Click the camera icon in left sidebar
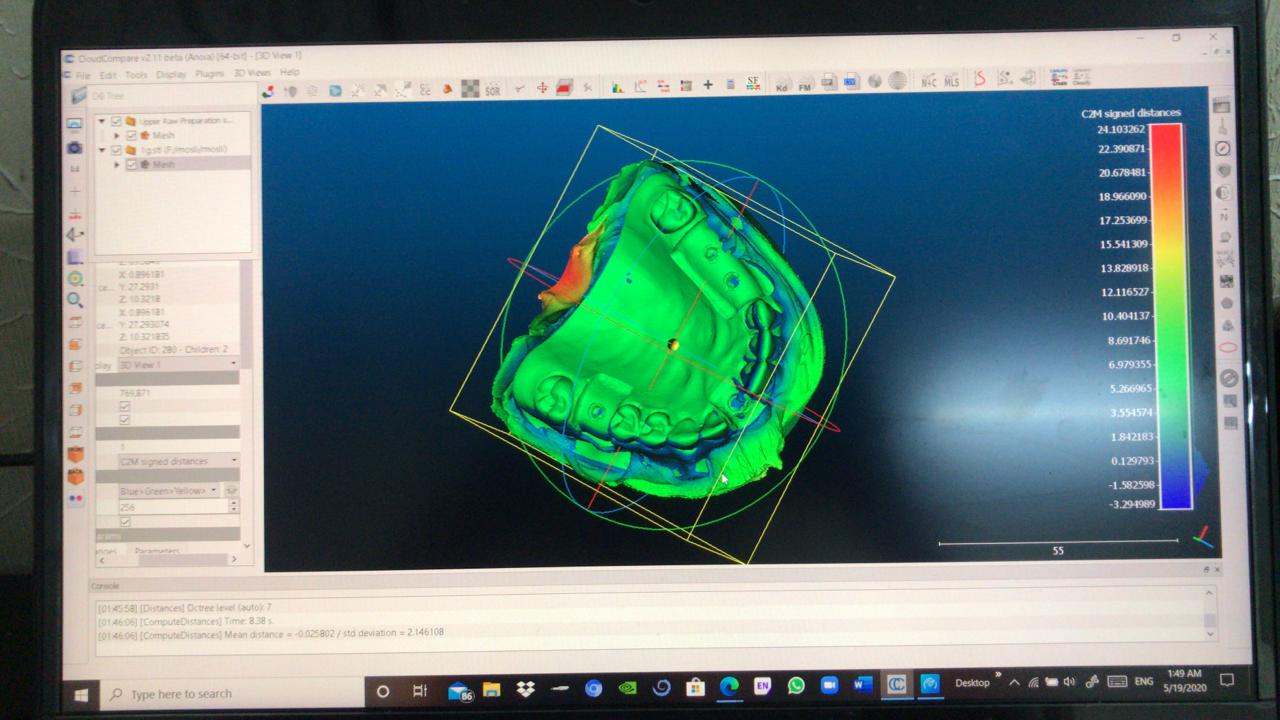This screenshot has width=1280, height=720. coord(75,148)
